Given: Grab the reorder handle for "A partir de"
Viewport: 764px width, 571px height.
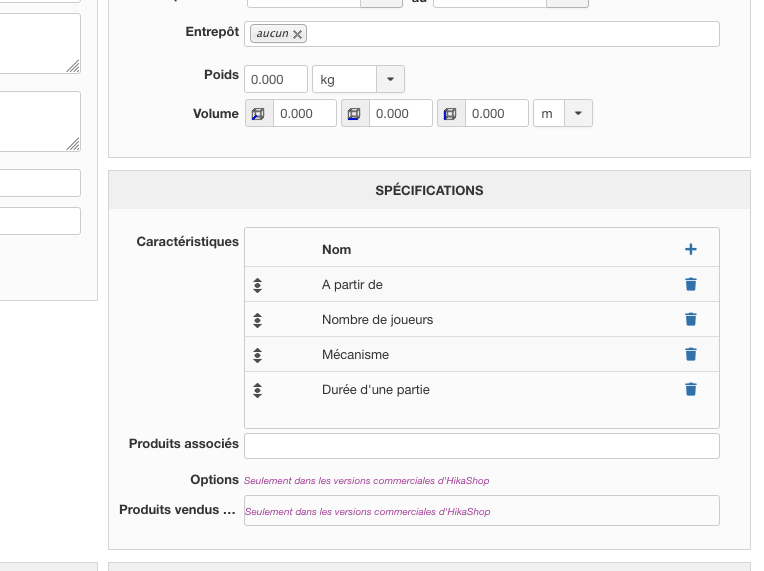Looking at the screenshot, I should [x=257, y=285].
